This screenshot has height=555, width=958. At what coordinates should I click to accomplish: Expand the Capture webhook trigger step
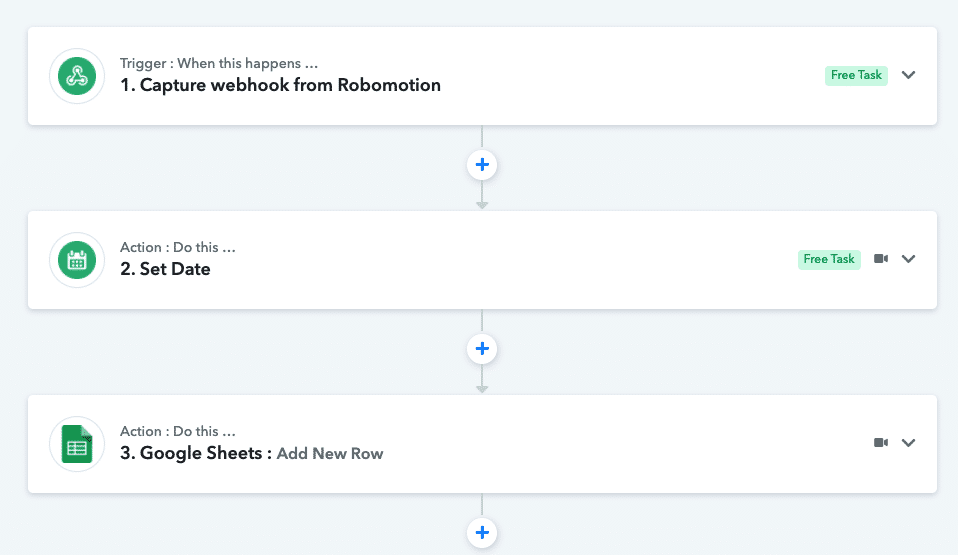[908, 75]
